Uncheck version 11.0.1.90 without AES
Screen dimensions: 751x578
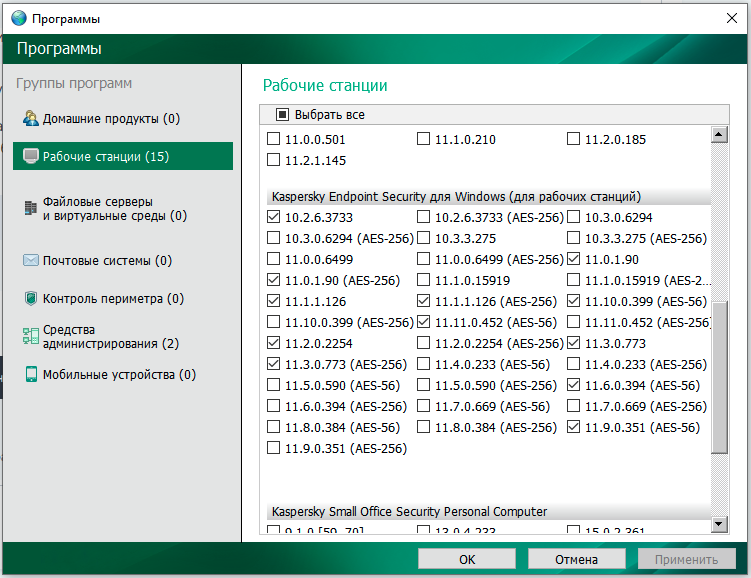[x=573, y=259]
